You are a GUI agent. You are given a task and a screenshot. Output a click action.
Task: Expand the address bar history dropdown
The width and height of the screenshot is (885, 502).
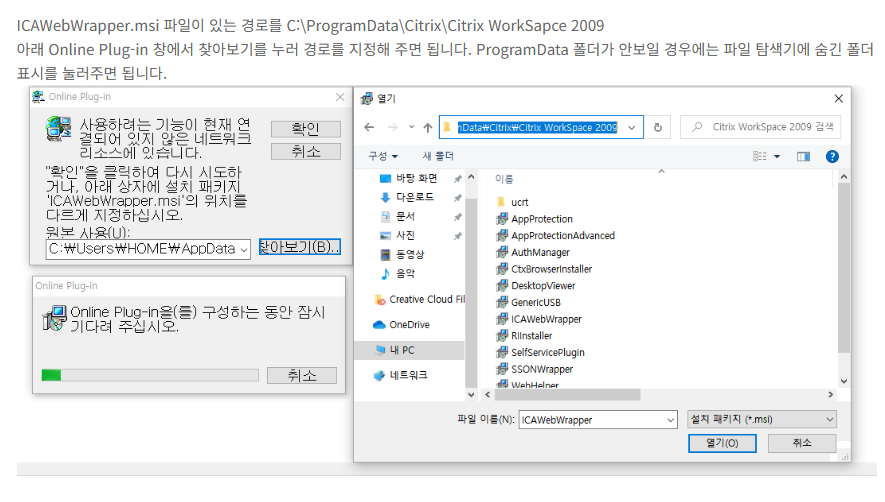click(x=632, y=128)
